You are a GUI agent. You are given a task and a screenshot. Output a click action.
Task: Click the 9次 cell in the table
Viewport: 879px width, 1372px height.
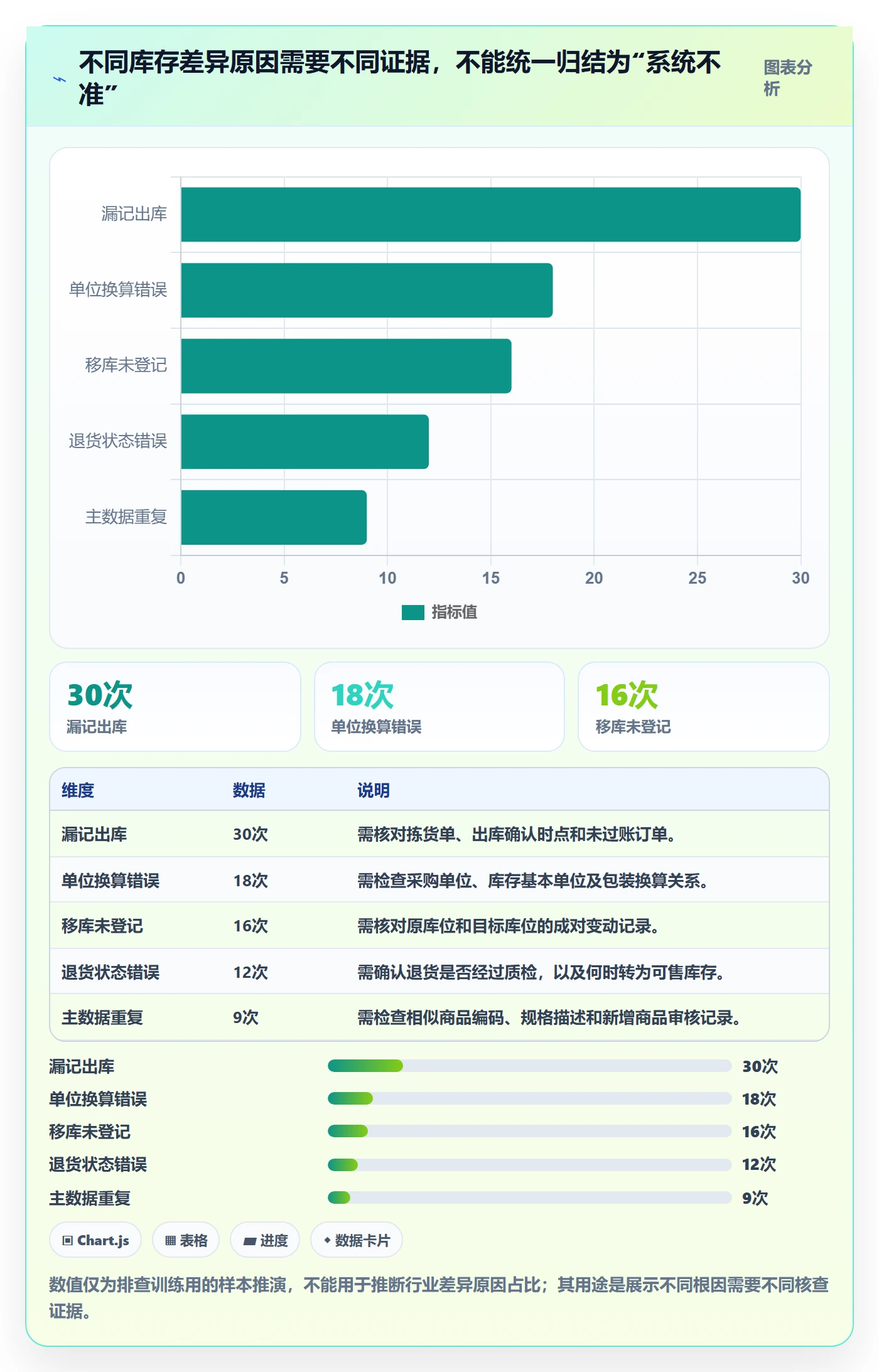tap(245, 1017)
